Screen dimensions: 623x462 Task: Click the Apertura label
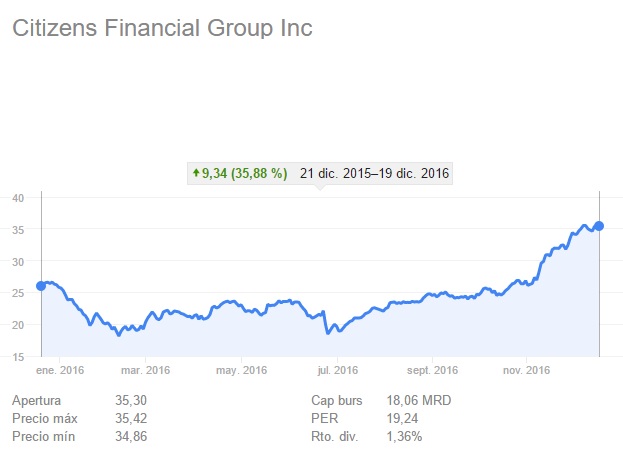pyautogui.click(x=37, y=401)
